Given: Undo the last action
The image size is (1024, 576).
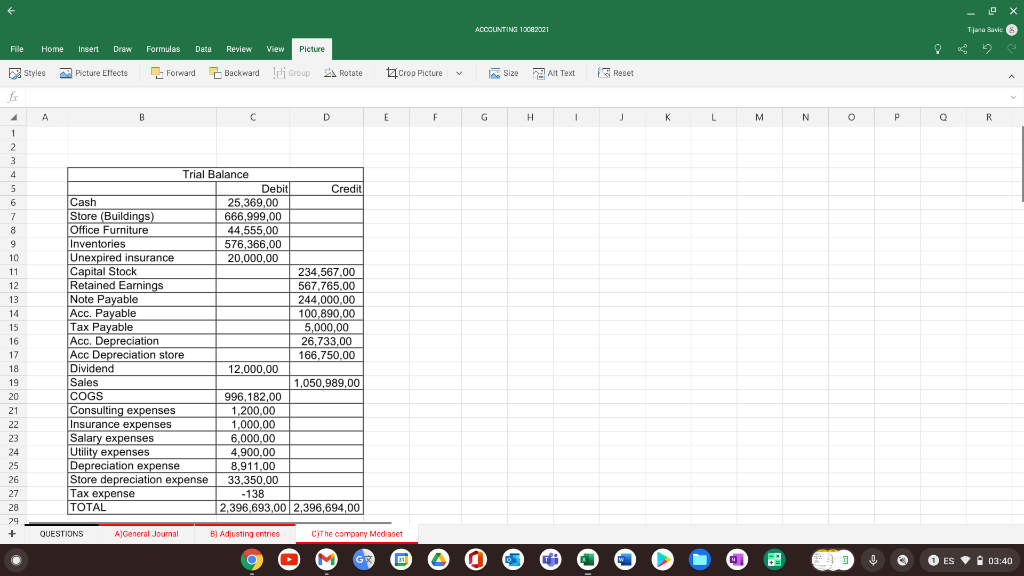Looking at the screenshot, I should [x=985, y=47].
